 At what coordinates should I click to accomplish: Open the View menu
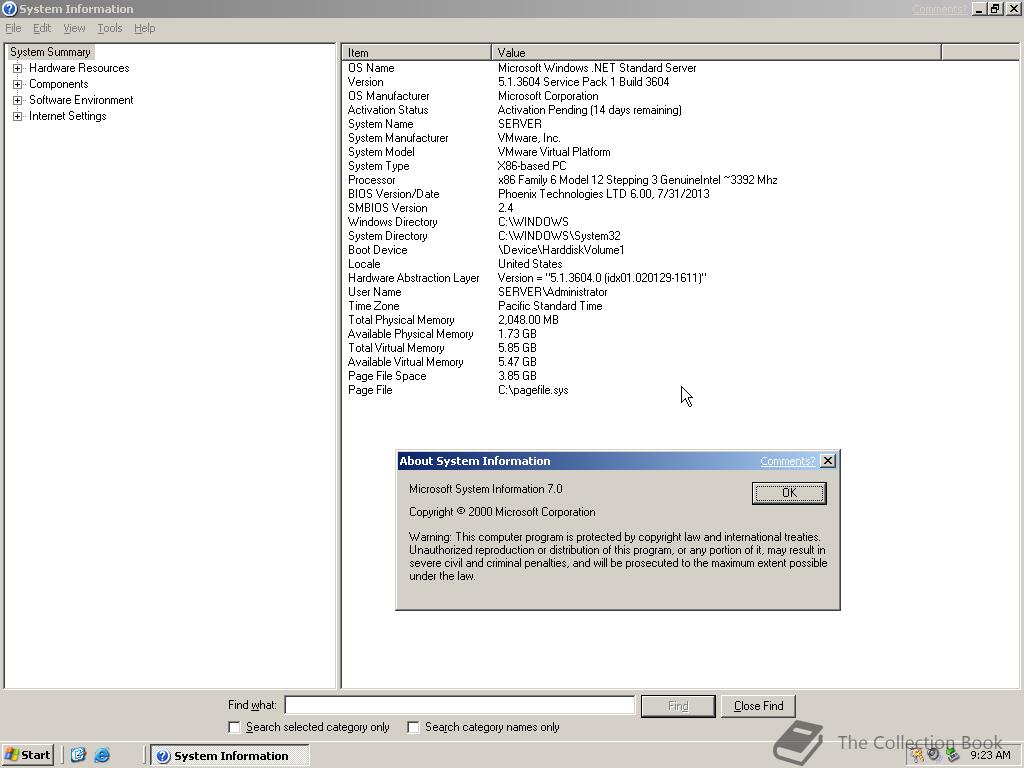click(74, 28)
